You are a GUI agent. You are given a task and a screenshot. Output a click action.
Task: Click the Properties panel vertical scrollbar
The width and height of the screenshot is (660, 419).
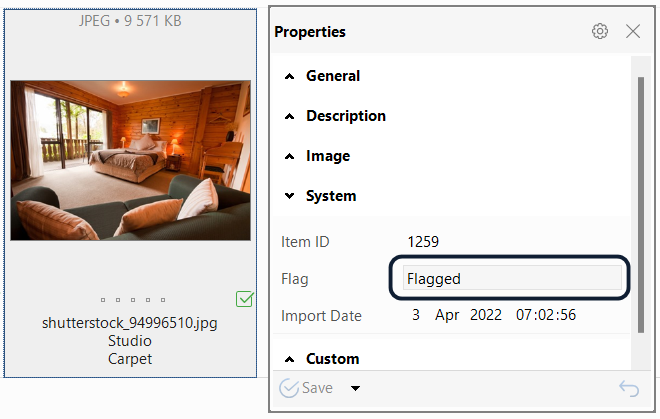coord(640,200)
